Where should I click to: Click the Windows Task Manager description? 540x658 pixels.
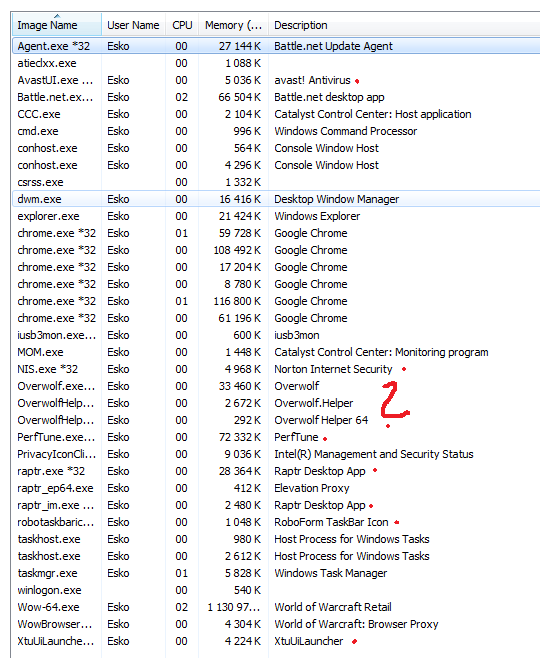[x=331, y=573]
